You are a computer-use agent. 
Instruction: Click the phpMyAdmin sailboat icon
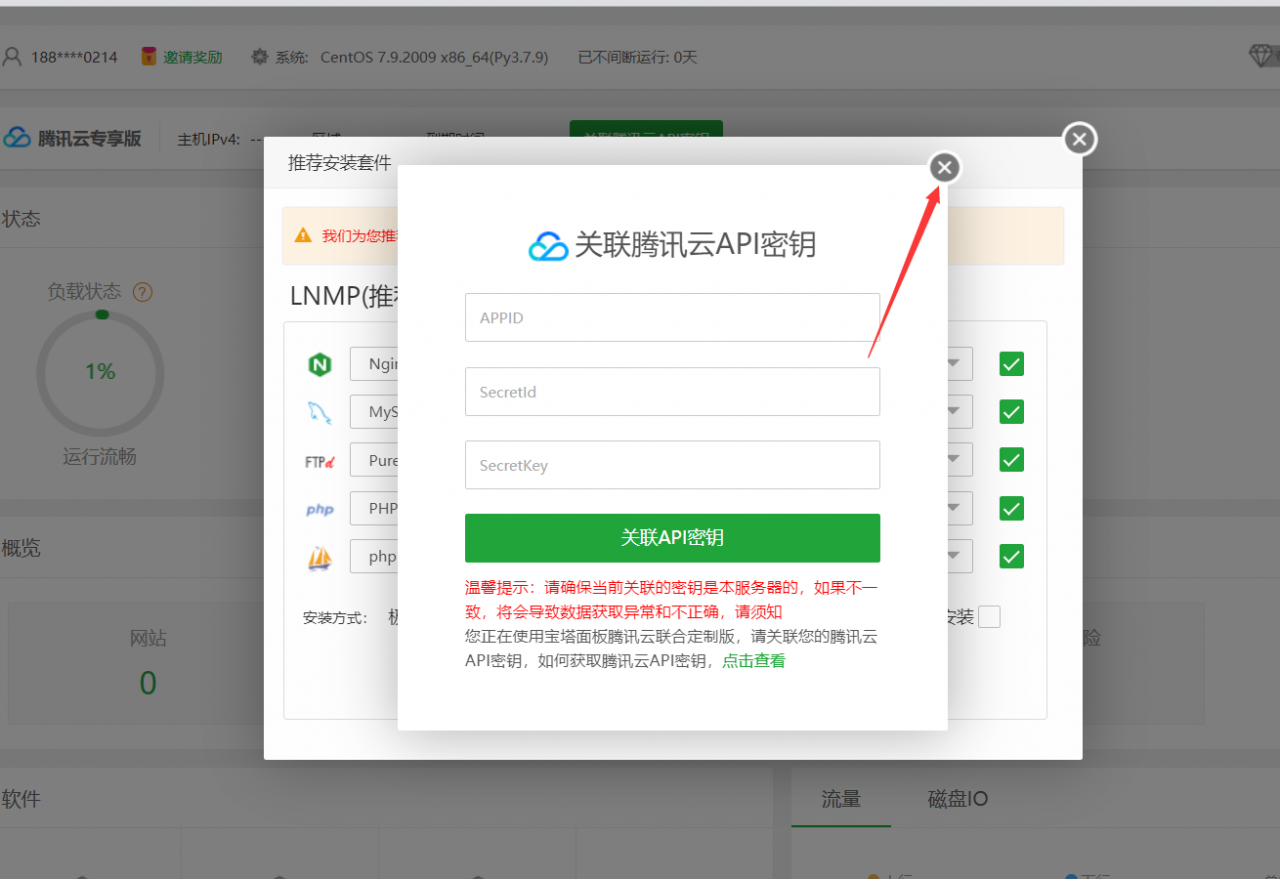320,557
